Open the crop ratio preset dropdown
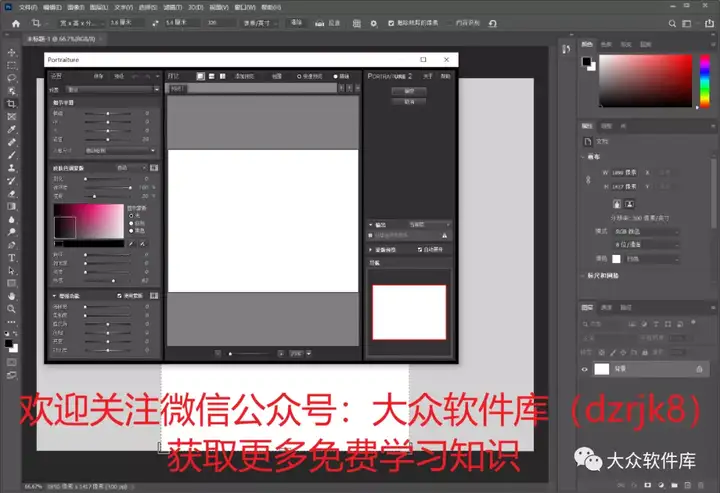Image resolution: width=720 pixels, height=493 pixels. tap(81, 23)
